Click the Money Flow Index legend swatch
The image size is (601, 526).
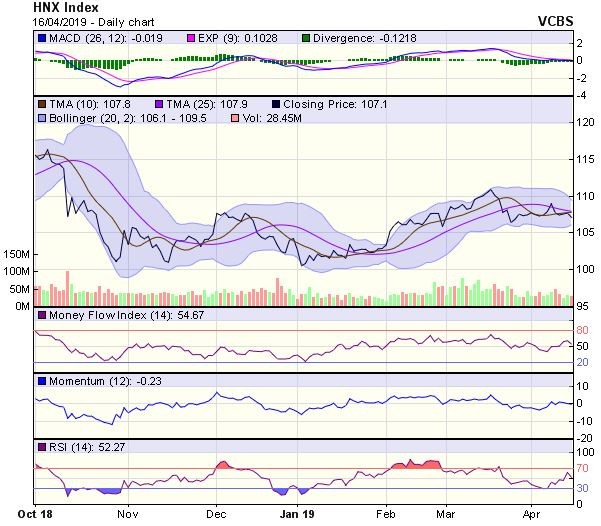pyautogui.click(x=42, y=316)
